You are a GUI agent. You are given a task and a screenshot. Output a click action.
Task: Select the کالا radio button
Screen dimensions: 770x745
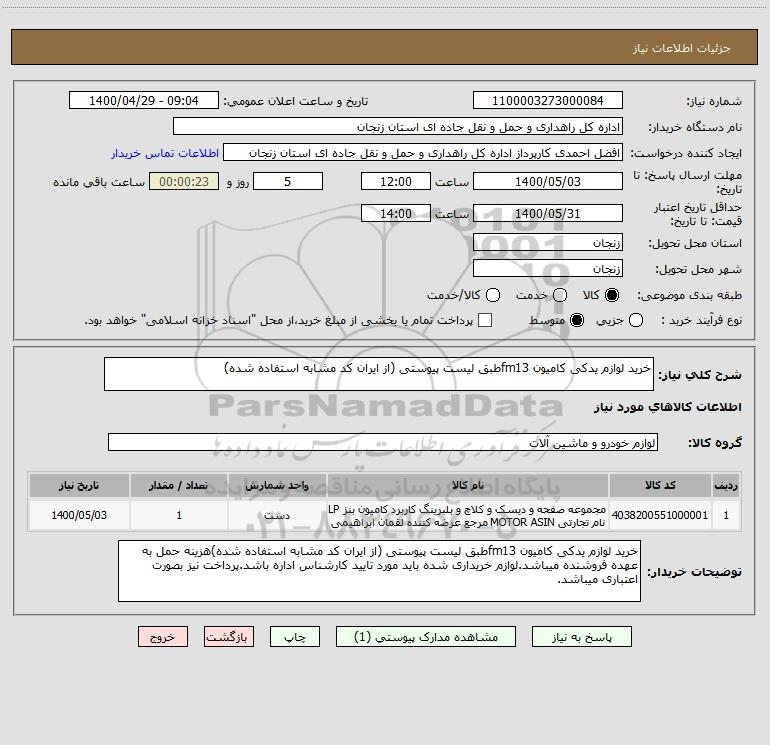[x=612, y=295]
